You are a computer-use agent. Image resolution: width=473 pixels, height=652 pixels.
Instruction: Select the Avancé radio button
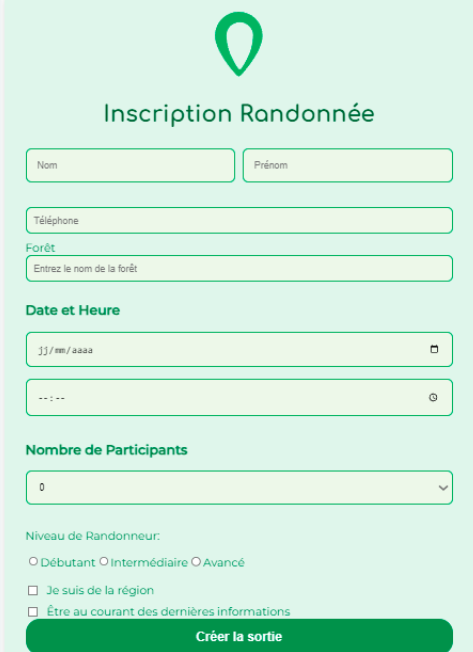pyautogui.click(x=196, y=562)
